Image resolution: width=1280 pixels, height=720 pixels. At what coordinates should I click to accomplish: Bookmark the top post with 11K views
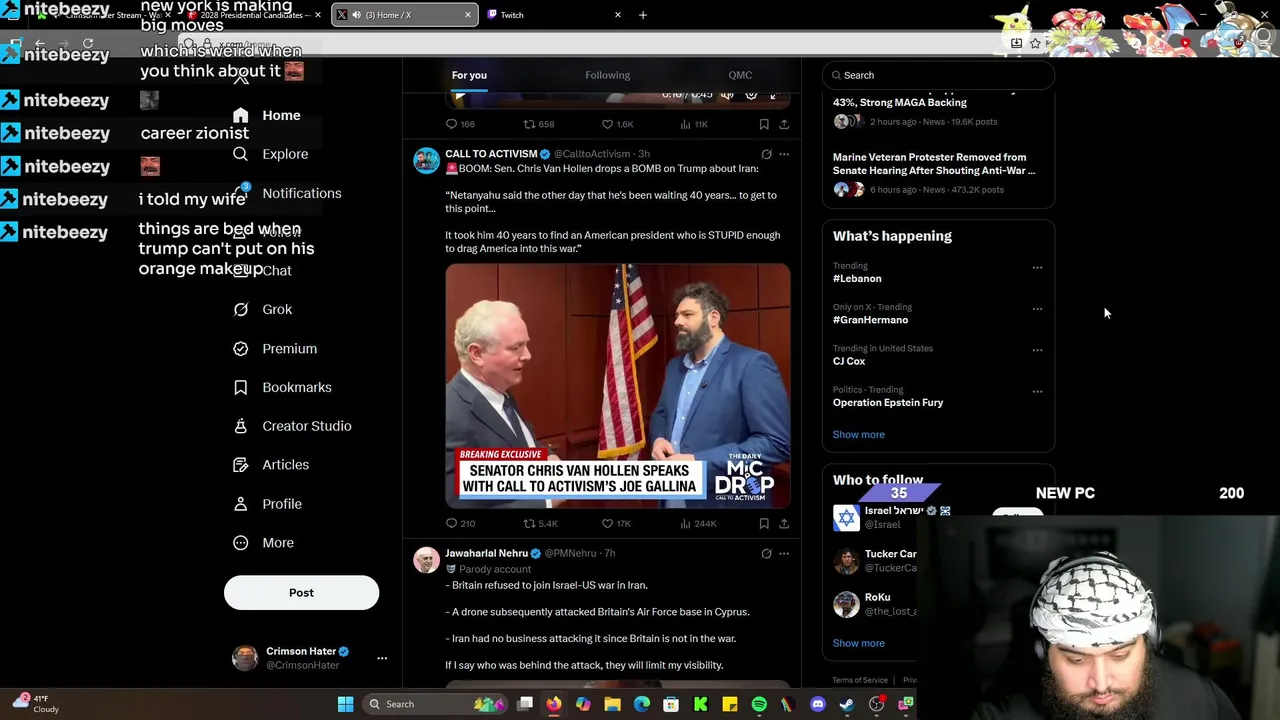(x=764, y=124)
